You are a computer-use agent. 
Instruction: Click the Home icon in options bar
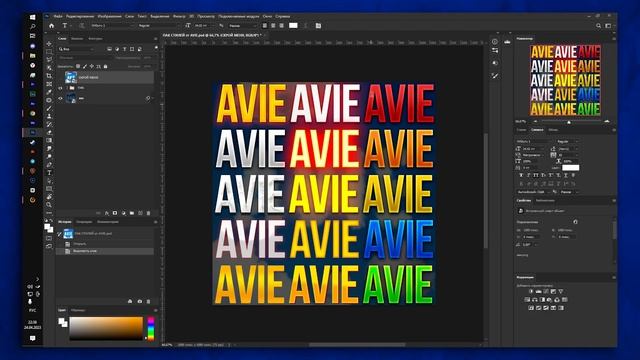point(51,26)
